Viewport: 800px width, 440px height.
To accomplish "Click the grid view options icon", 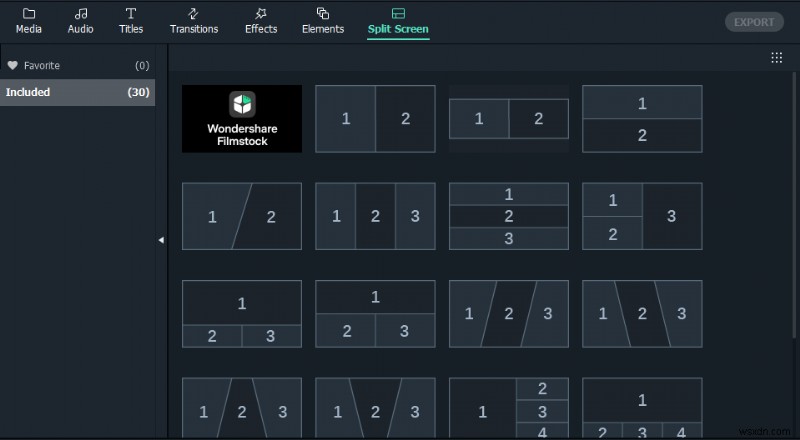I will (777, 58).
